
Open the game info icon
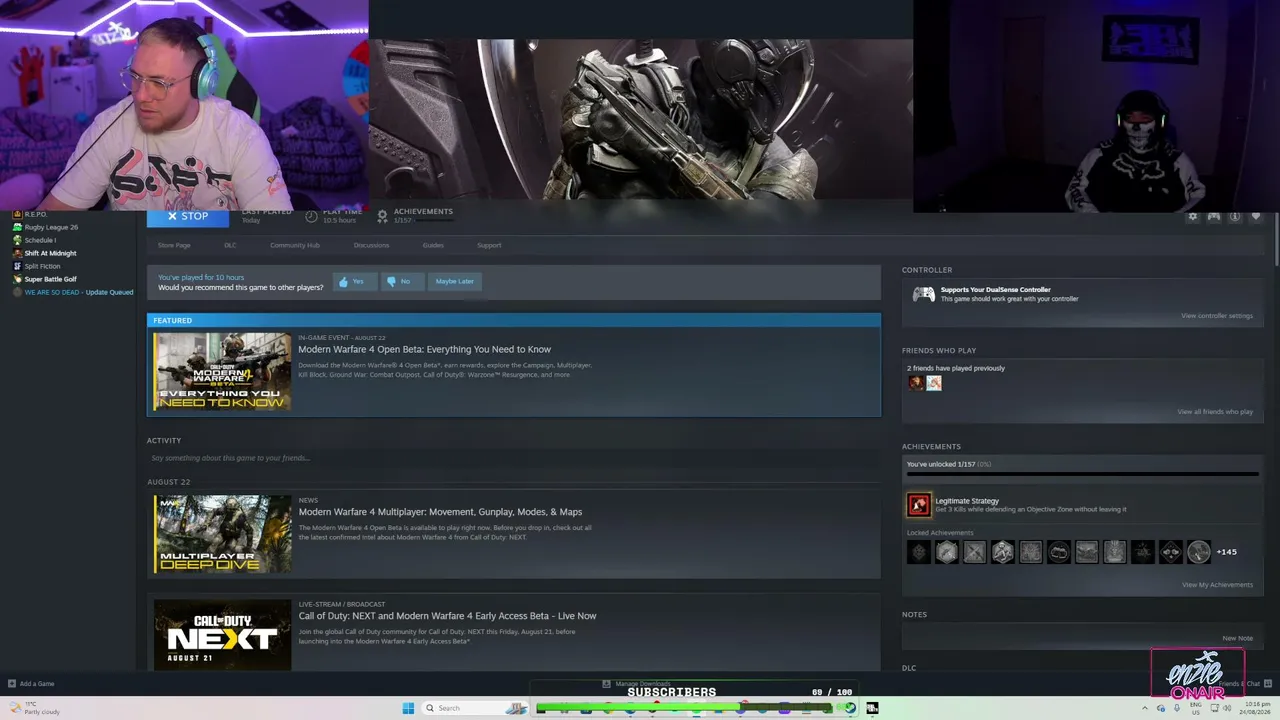(1235, 216)
